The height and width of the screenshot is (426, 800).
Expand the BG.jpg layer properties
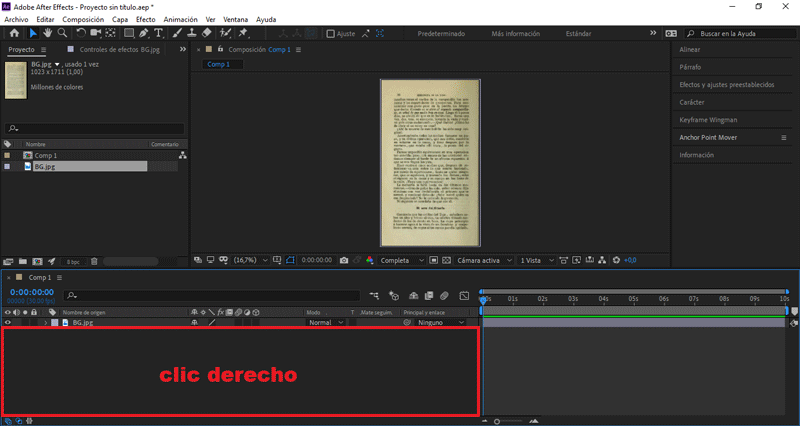coord(44,323)
